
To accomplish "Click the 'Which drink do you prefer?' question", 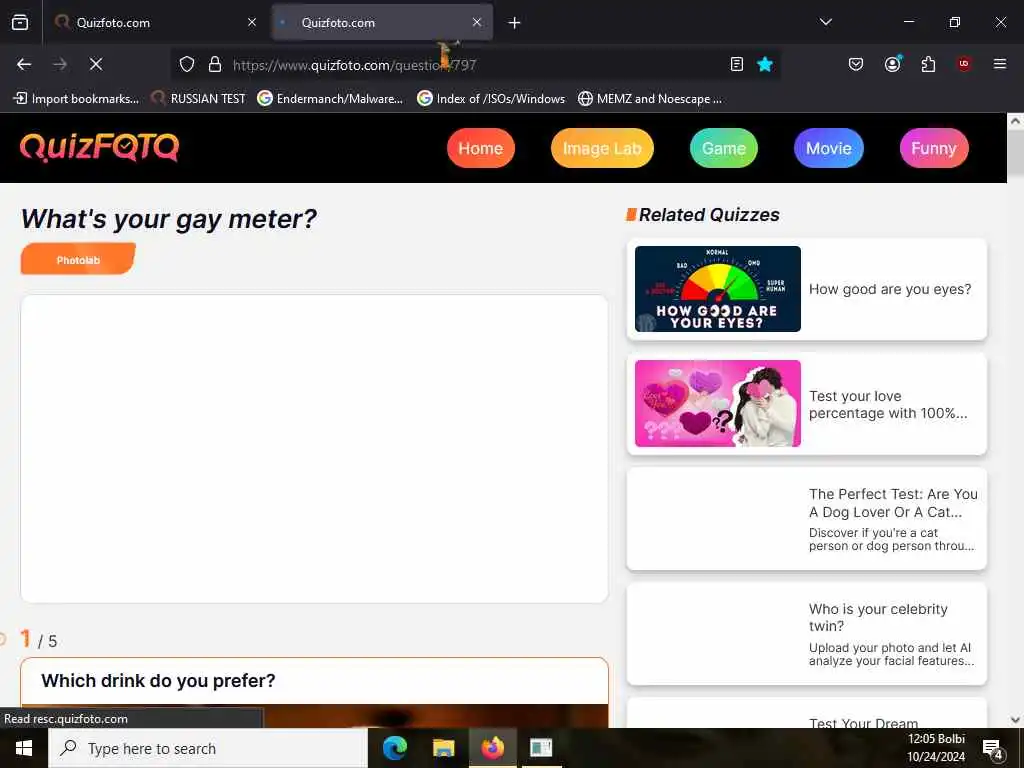I will (x=158, y=680).
